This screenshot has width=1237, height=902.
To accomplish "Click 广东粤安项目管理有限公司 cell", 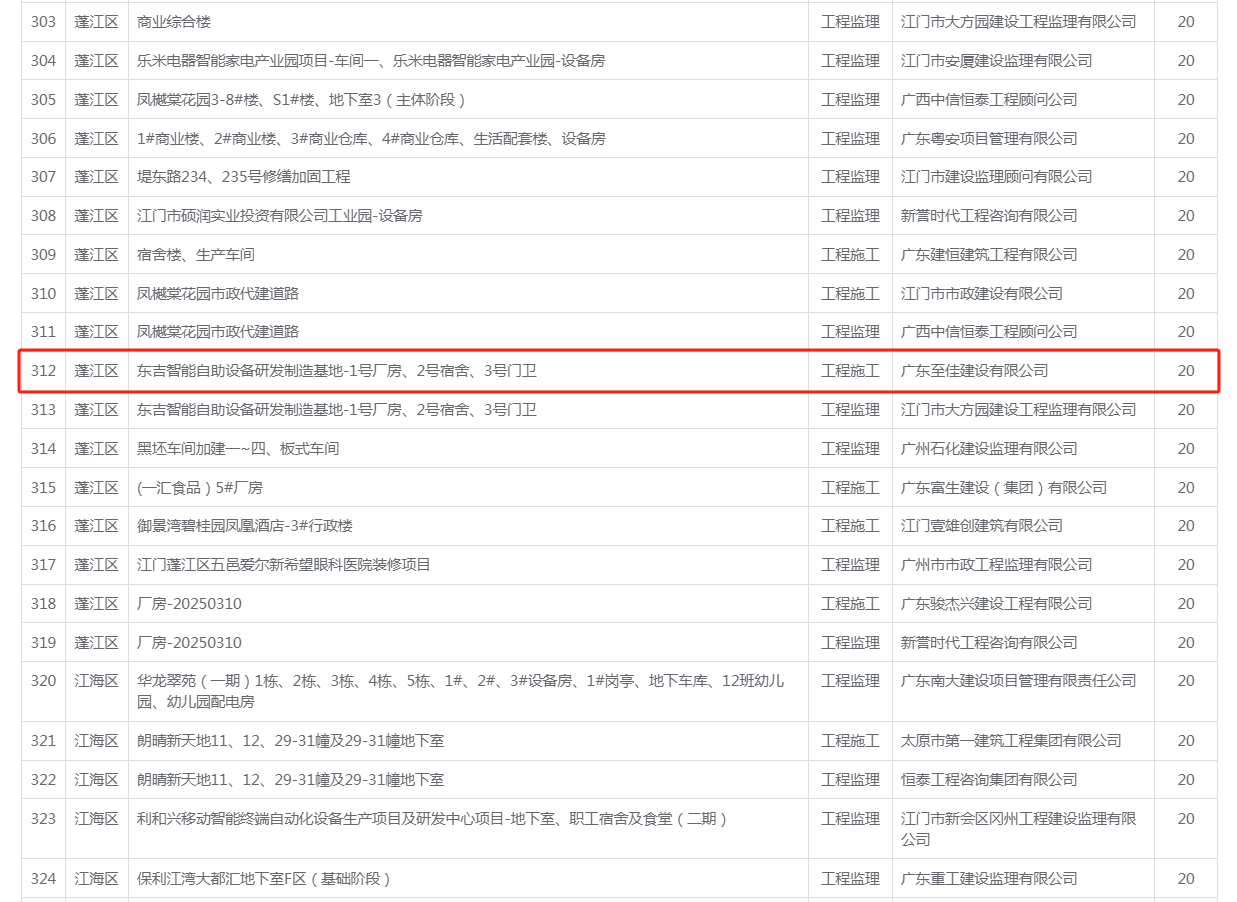I will (x=989, y=139).
